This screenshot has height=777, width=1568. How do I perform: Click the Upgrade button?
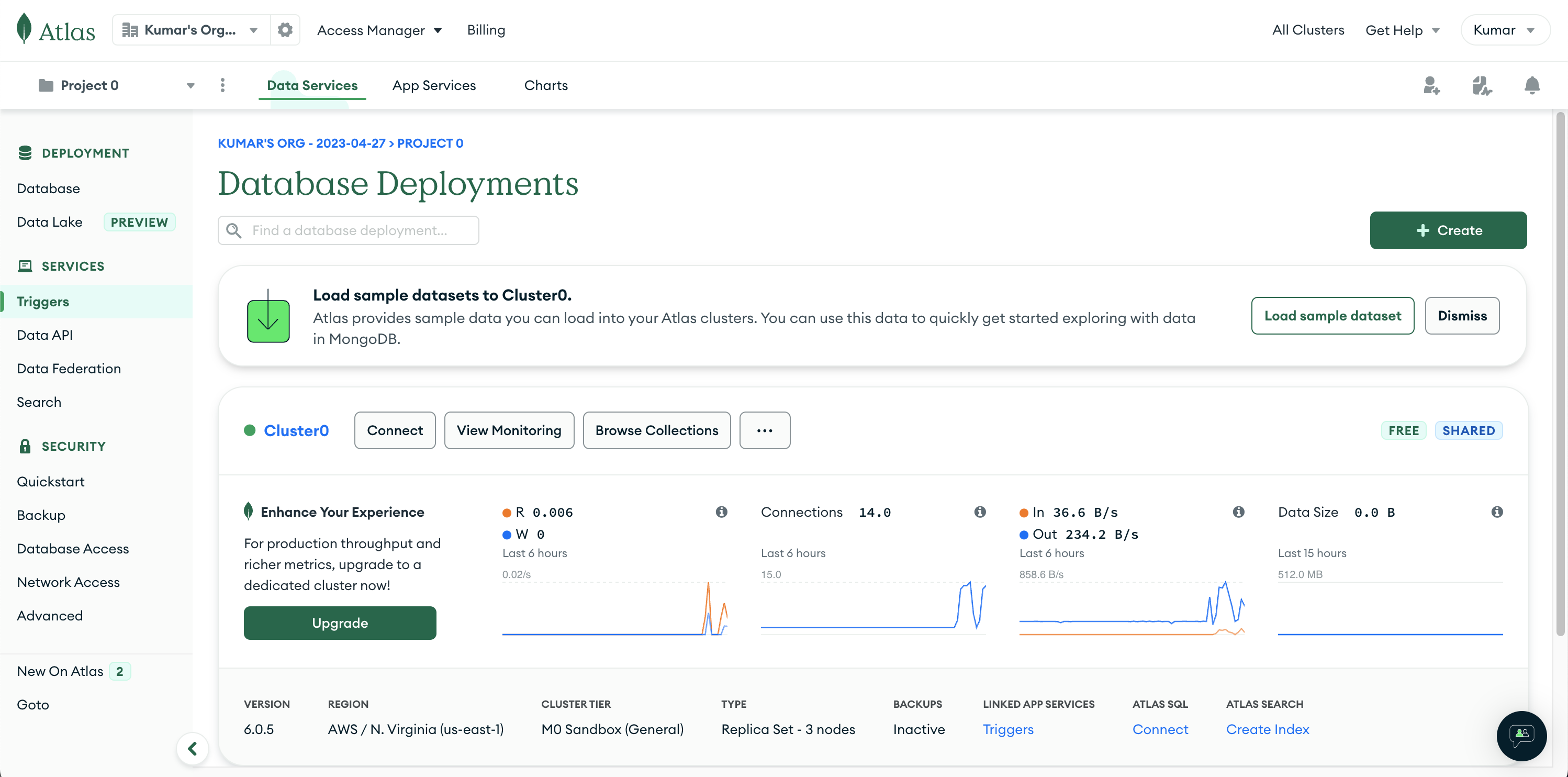coord(340,623)
